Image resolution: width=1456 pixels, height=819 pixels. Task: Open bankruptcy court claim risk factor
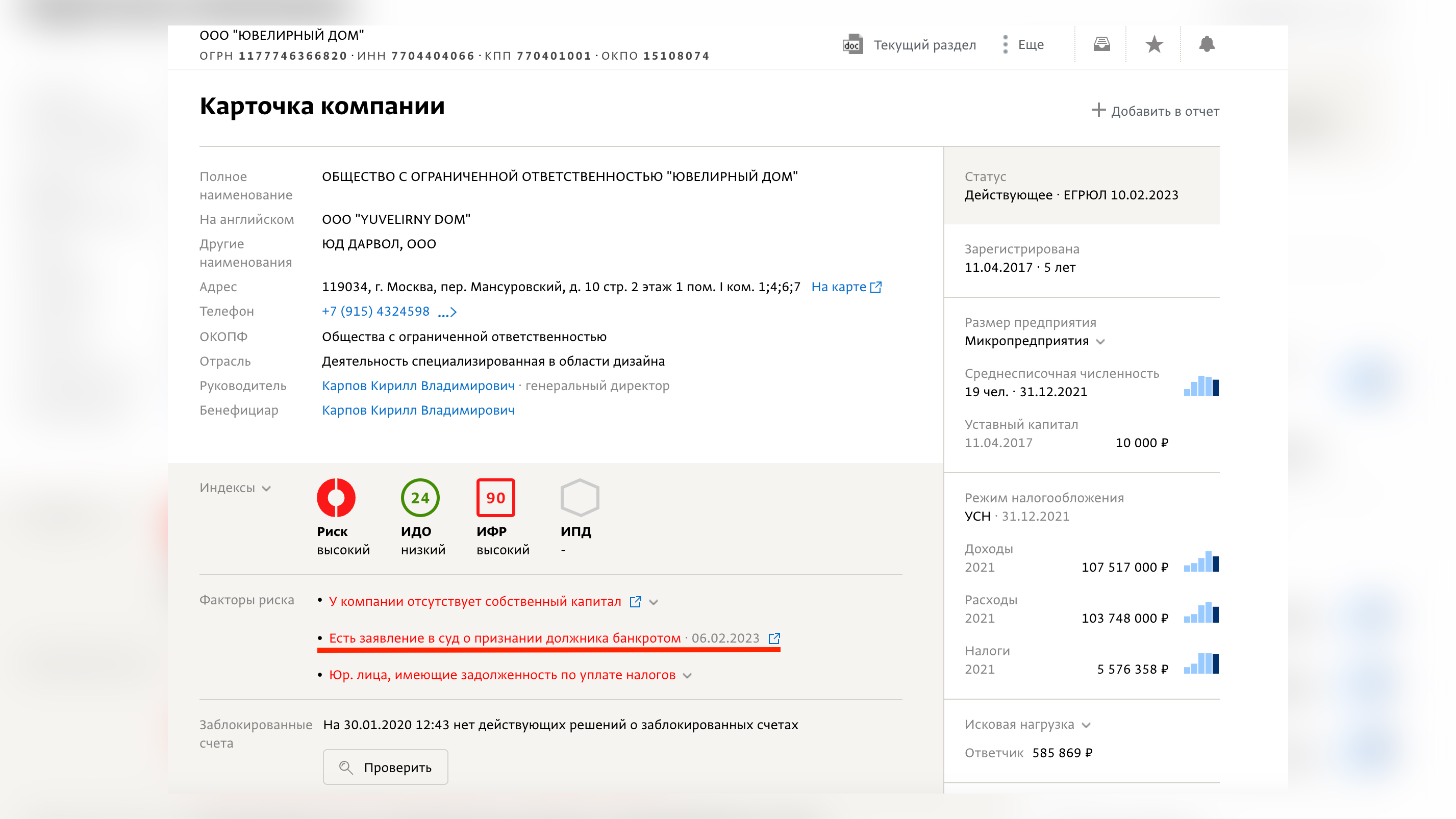[x=505, y=638]
